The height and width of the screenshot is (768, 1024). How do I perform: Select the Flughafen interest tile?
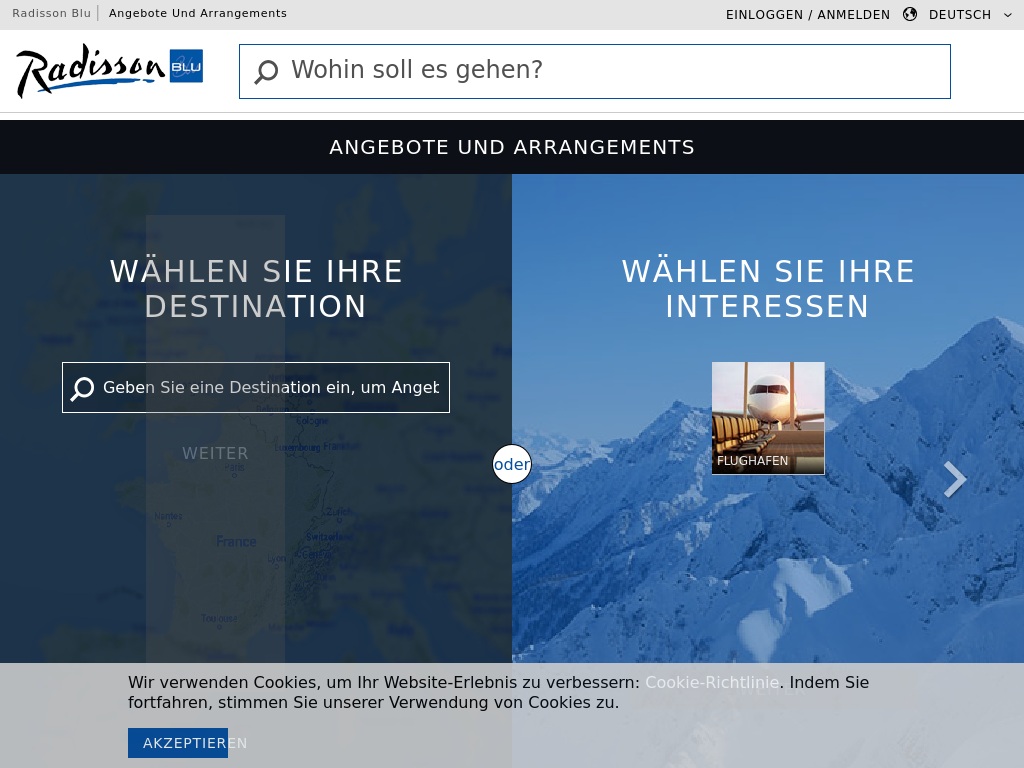pos(768,418)
